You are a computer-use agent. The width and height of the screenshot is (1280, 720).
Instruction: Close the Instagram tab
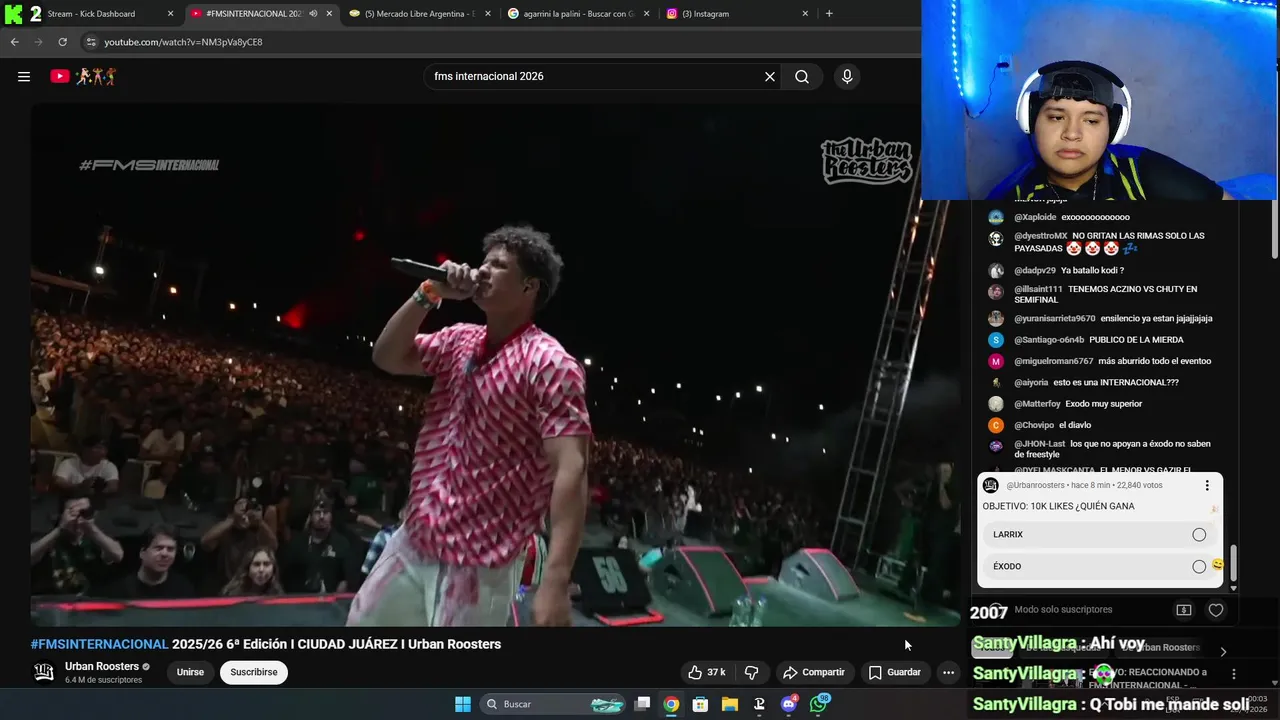click(805, 14)
